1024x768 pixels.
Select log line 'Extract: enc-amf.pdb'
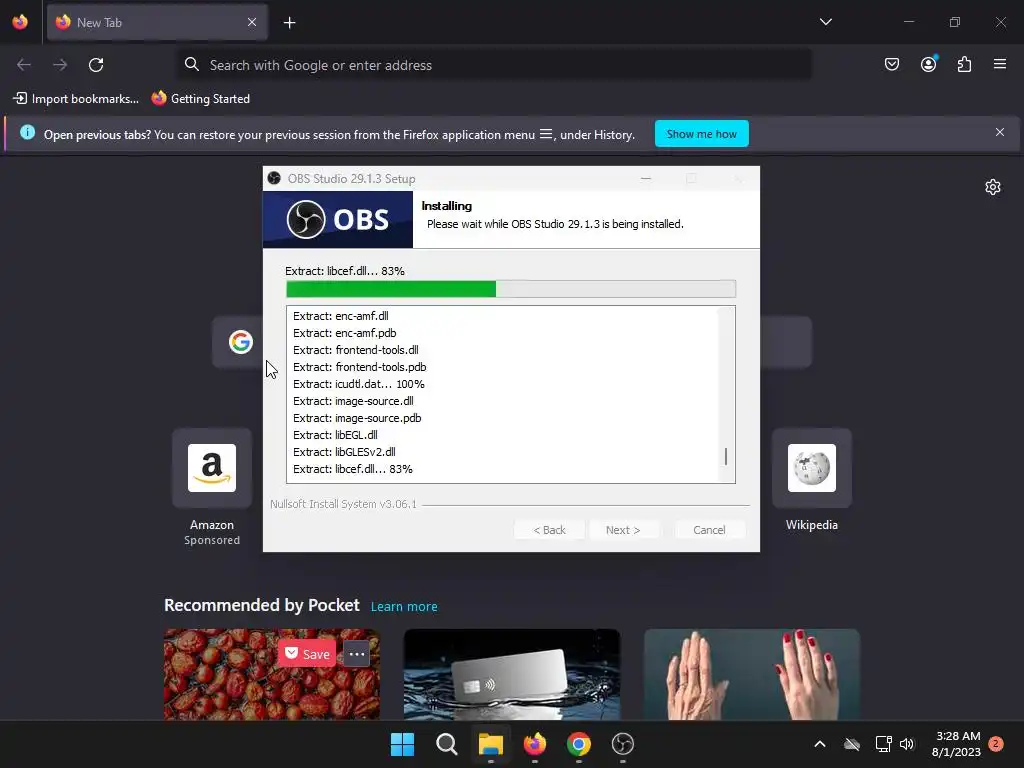click(x=344, y=333)
